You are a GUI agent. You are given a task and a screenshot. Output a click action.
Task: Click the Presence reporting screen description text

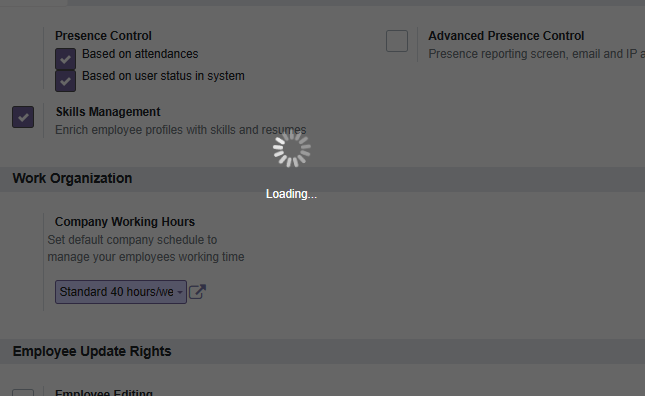(536, 54)
